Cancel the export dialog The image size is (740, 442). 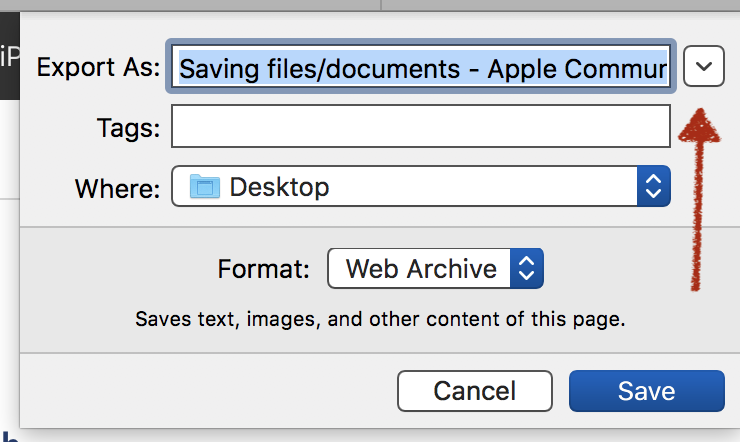pyautogui.click(x=474, y=391)
